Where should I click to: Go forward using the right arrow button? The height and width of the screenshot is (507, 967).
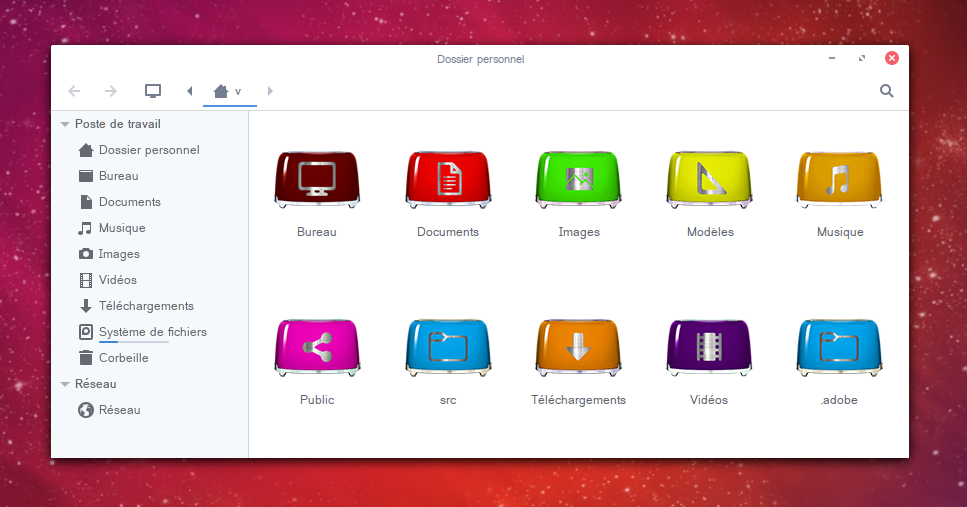point(110,91)
